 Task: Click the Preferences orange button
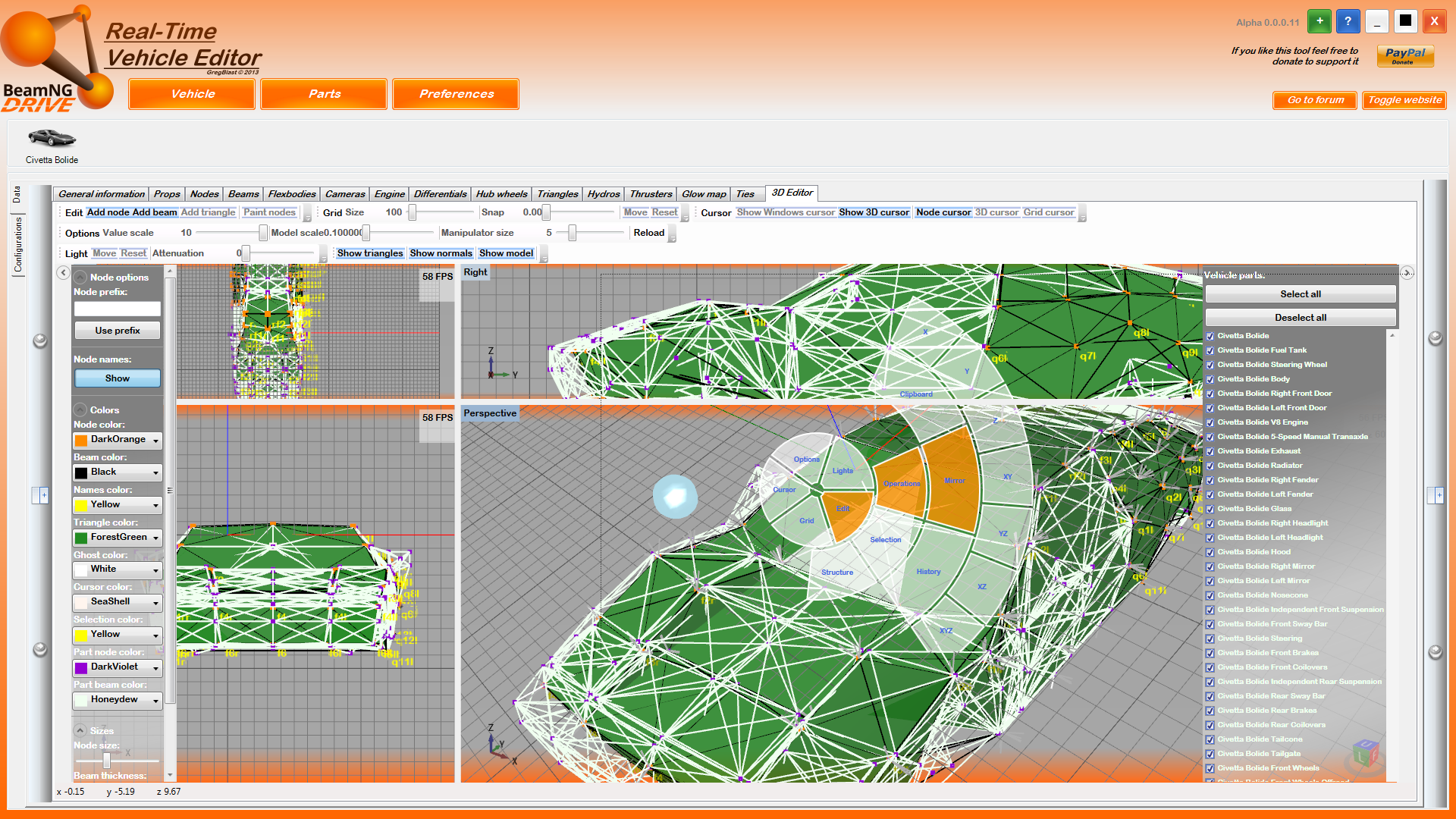(456, 94)
